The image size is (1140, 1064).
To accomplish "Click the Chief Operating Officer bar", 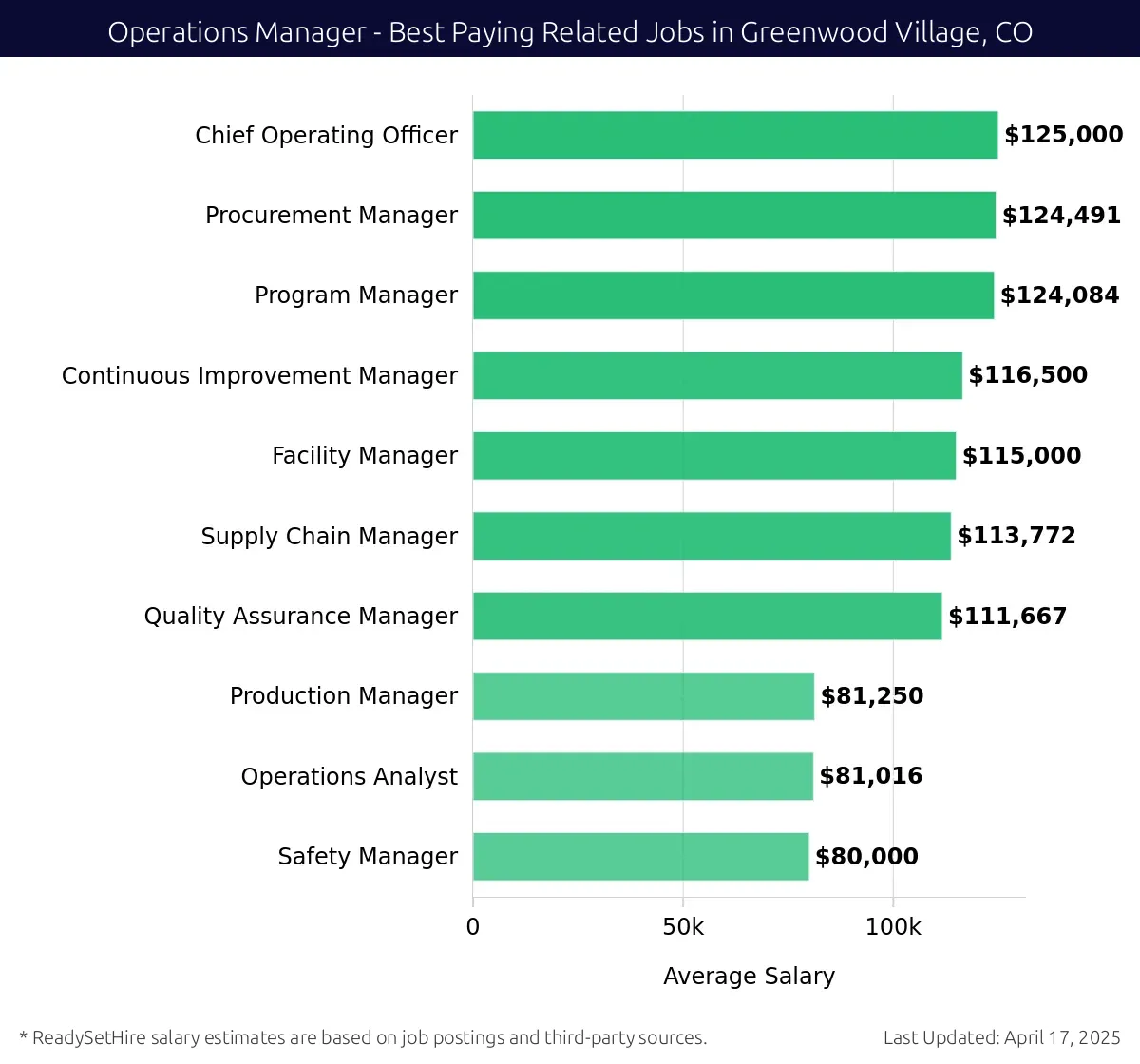I will point(735,135).
